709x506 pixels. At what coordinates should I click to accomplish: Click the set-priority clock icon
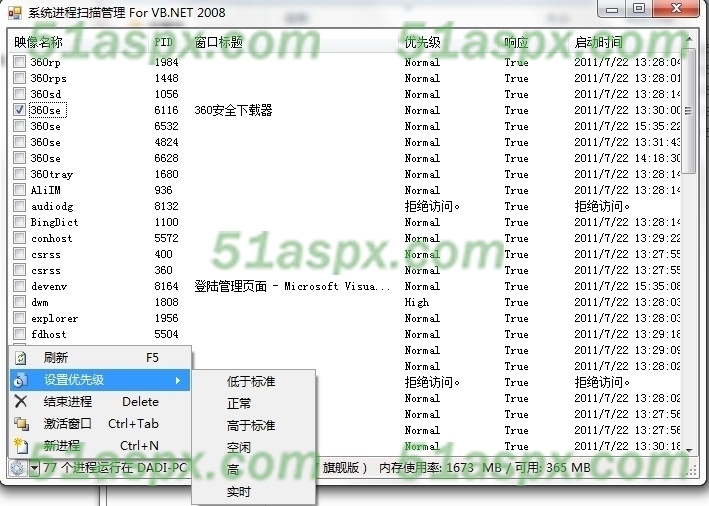click(20, 380)
